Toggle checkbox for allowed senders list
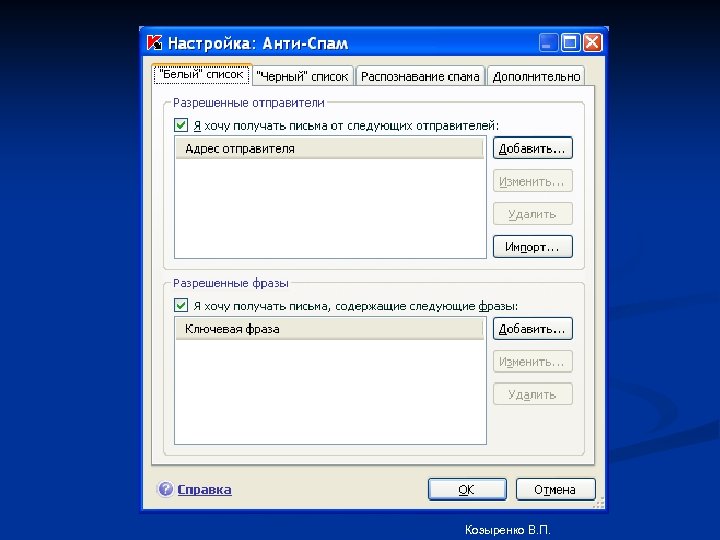 tap(181, 125)
